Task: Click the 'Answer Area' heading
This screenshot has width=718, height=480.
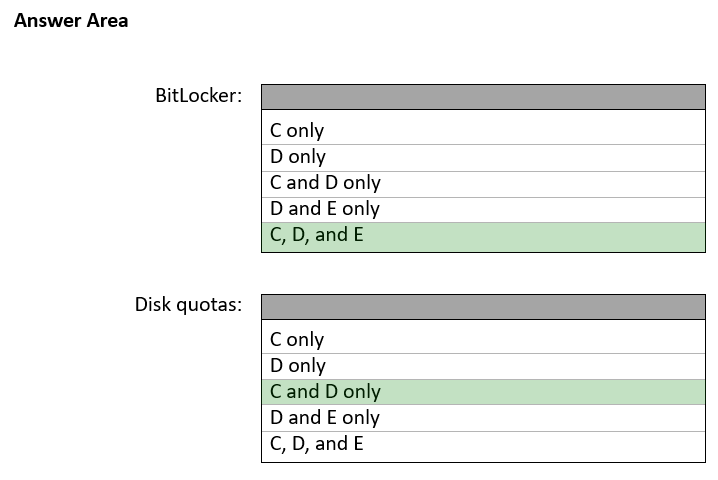Action: point(71,20)
